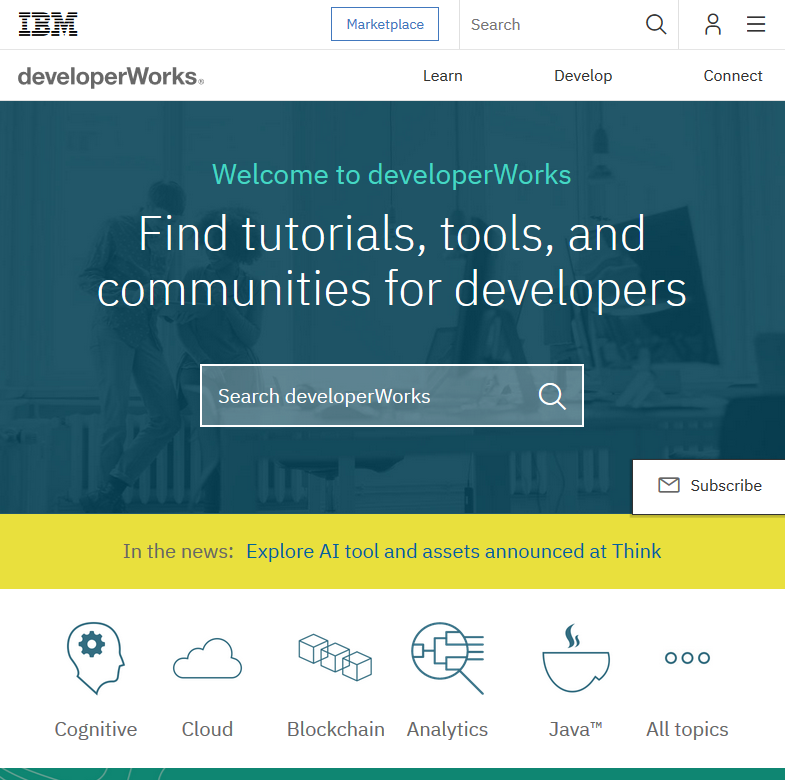The image size is (785, 780).
Task: Select the Blockchain cubes icon
Action: pos(335,657)
